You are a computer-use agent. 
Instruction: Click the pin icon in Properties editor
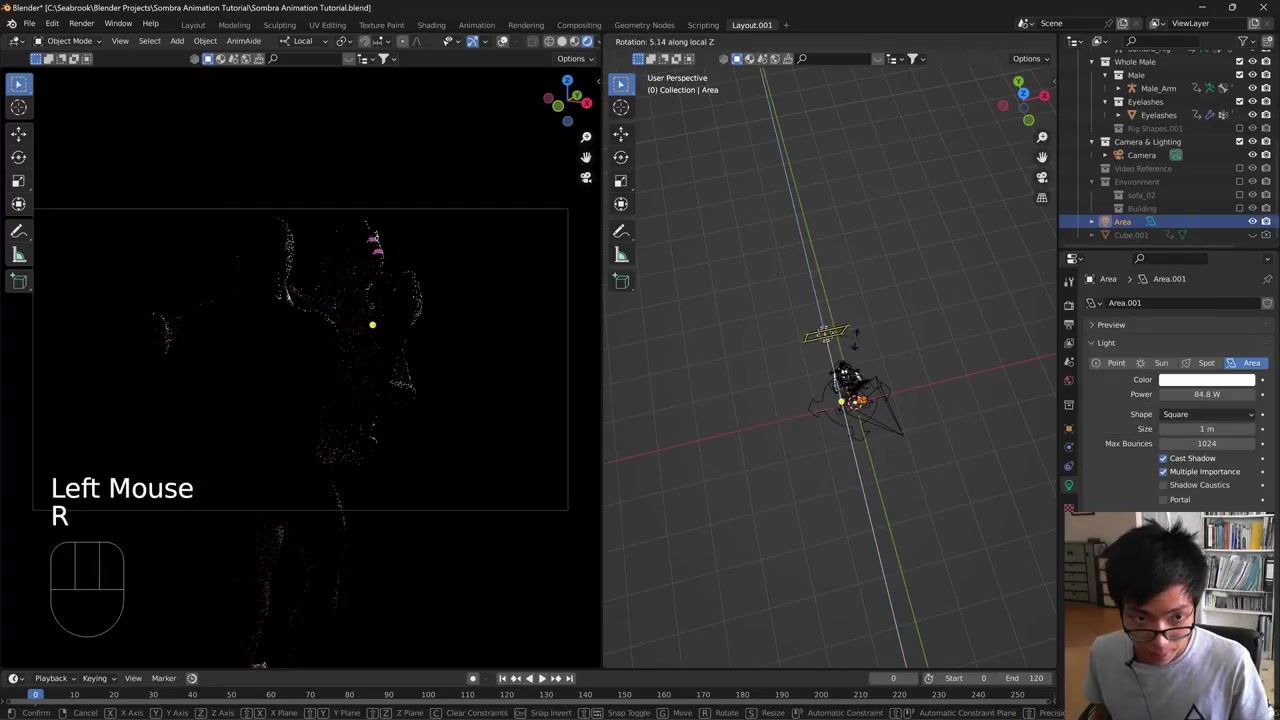click(x=1267, y=279)
